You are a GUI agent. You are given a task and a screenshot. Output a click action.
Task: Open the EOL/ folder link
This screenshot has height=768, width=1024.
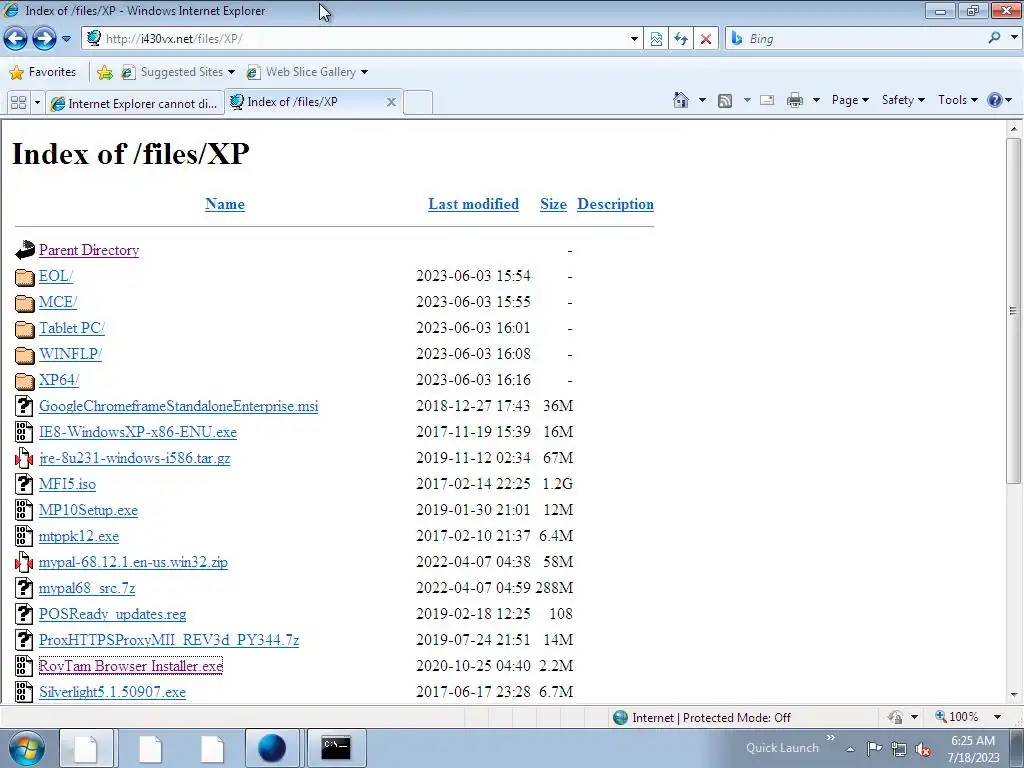click(x=56, y=276)
